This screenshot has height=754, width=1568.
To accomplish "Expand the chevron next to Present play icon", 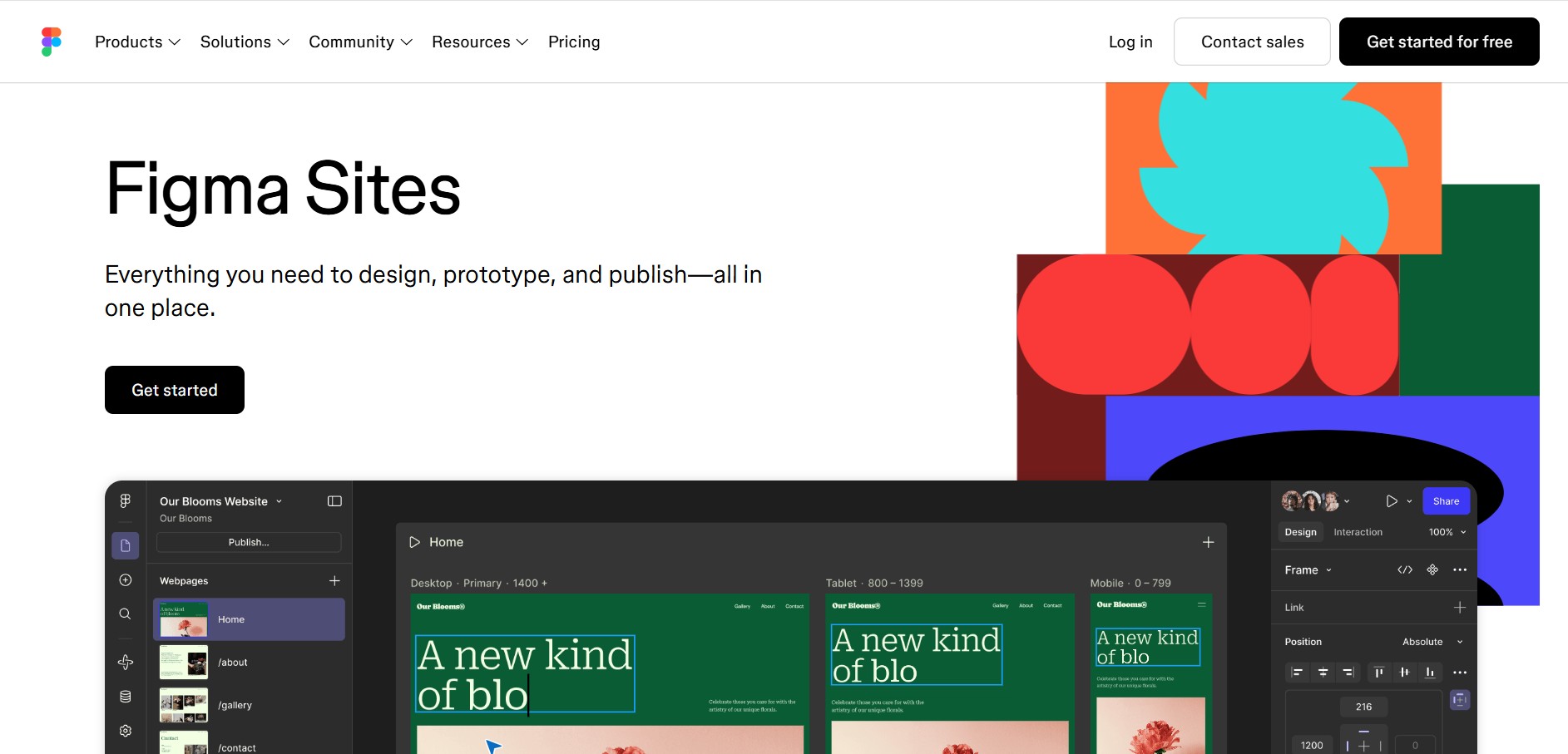I will [x=1409, y=501].
